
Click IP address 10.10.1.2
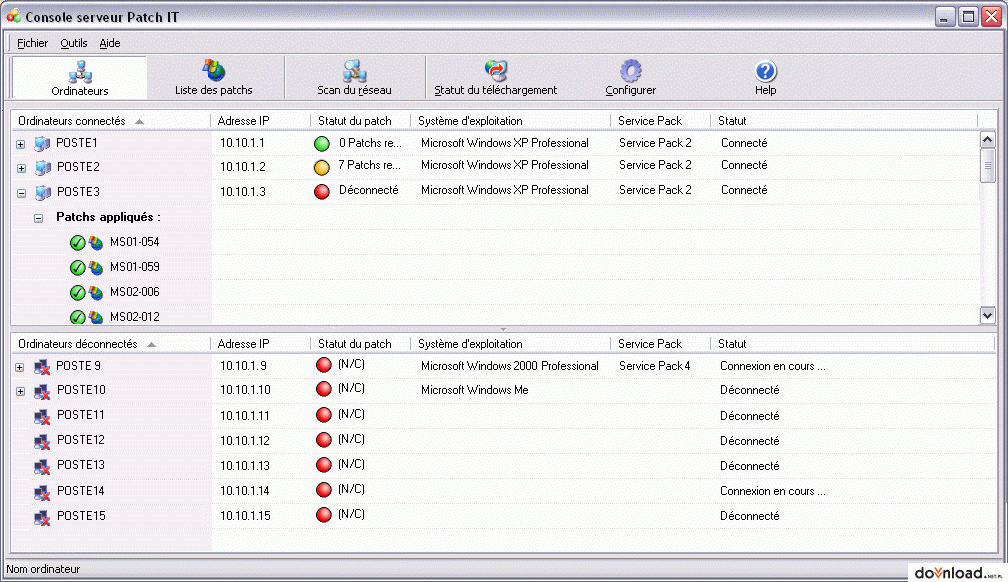pos(242,167)
